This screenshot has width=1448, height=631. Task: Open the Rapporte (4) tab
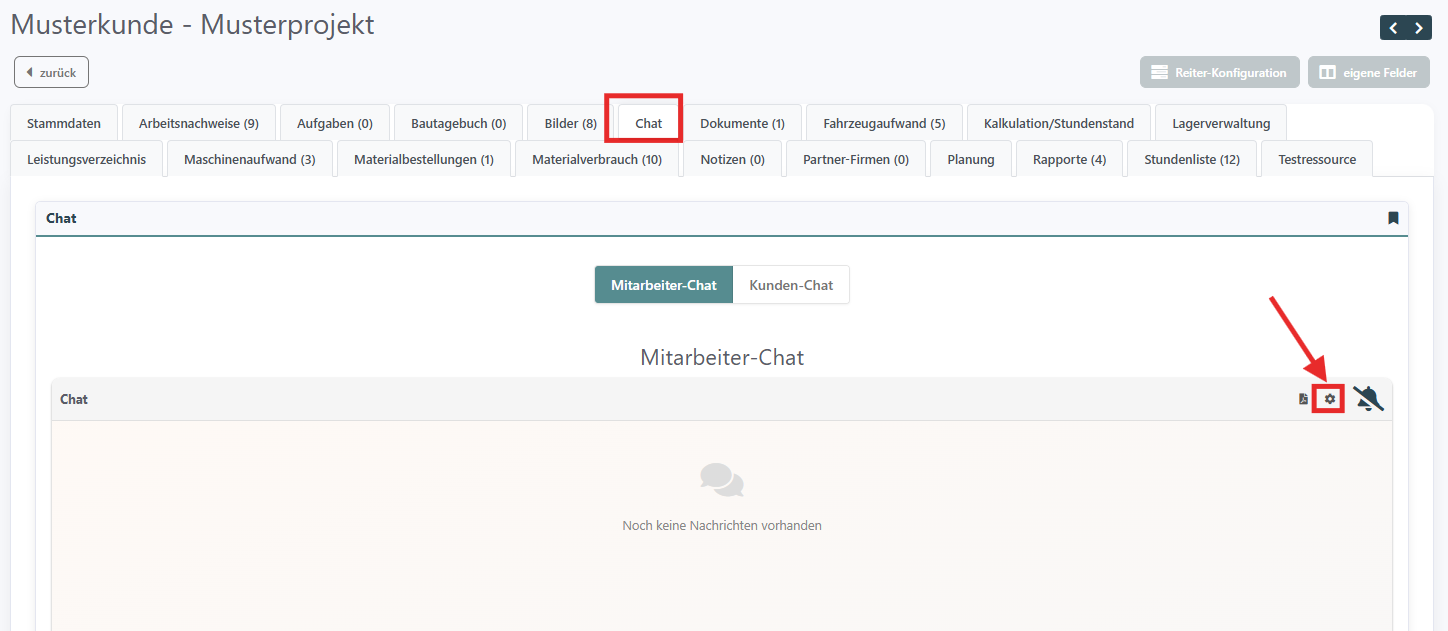tap(1070, 159)
